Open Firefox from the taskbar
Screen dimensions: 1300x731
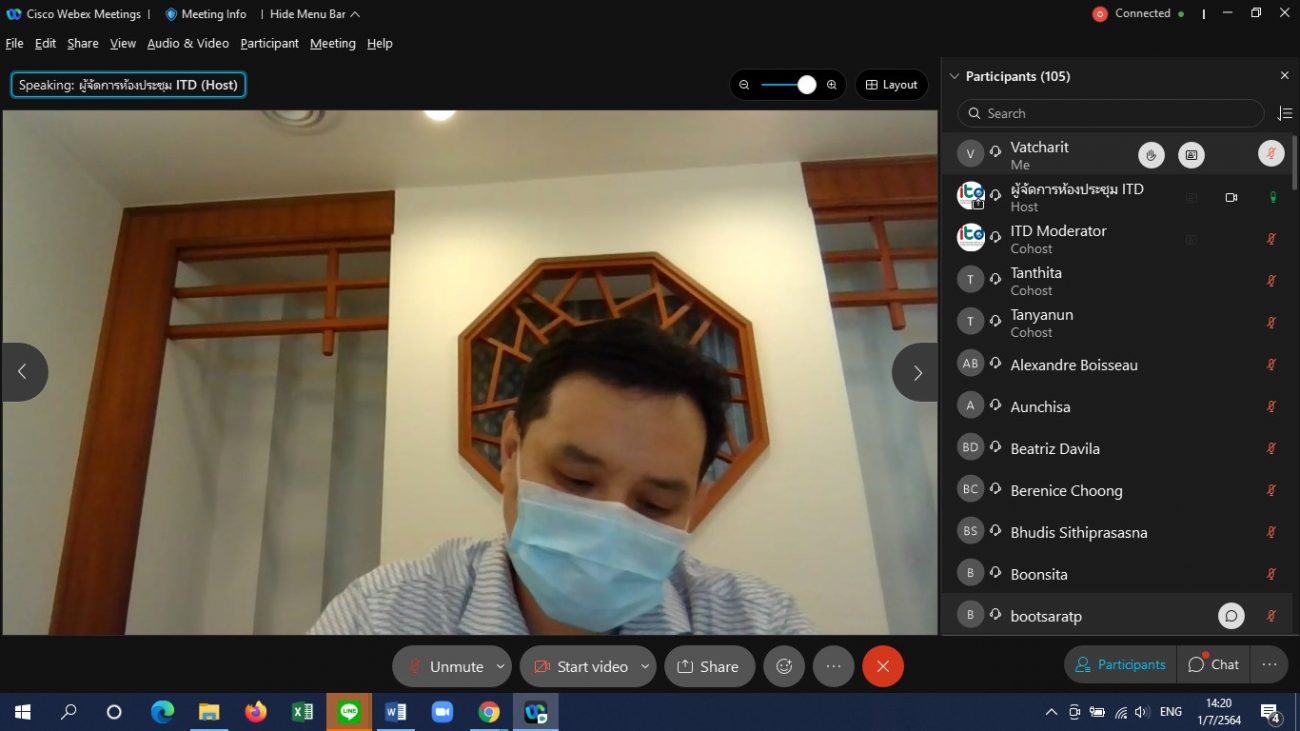click(256, 712)
